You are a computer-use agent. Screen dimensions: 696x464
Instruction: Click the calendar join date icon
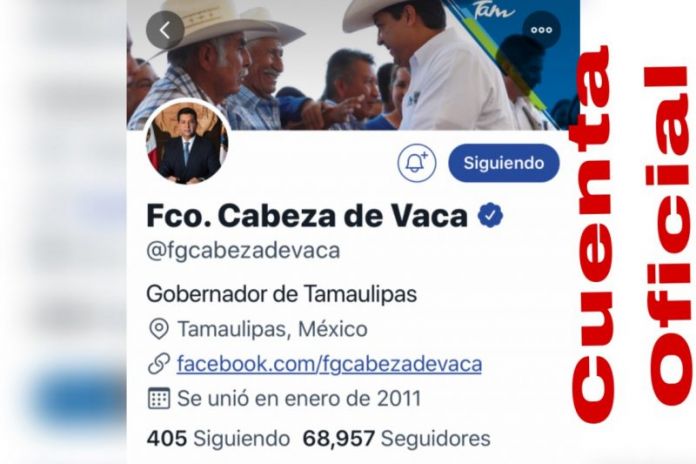click(158, 398)
